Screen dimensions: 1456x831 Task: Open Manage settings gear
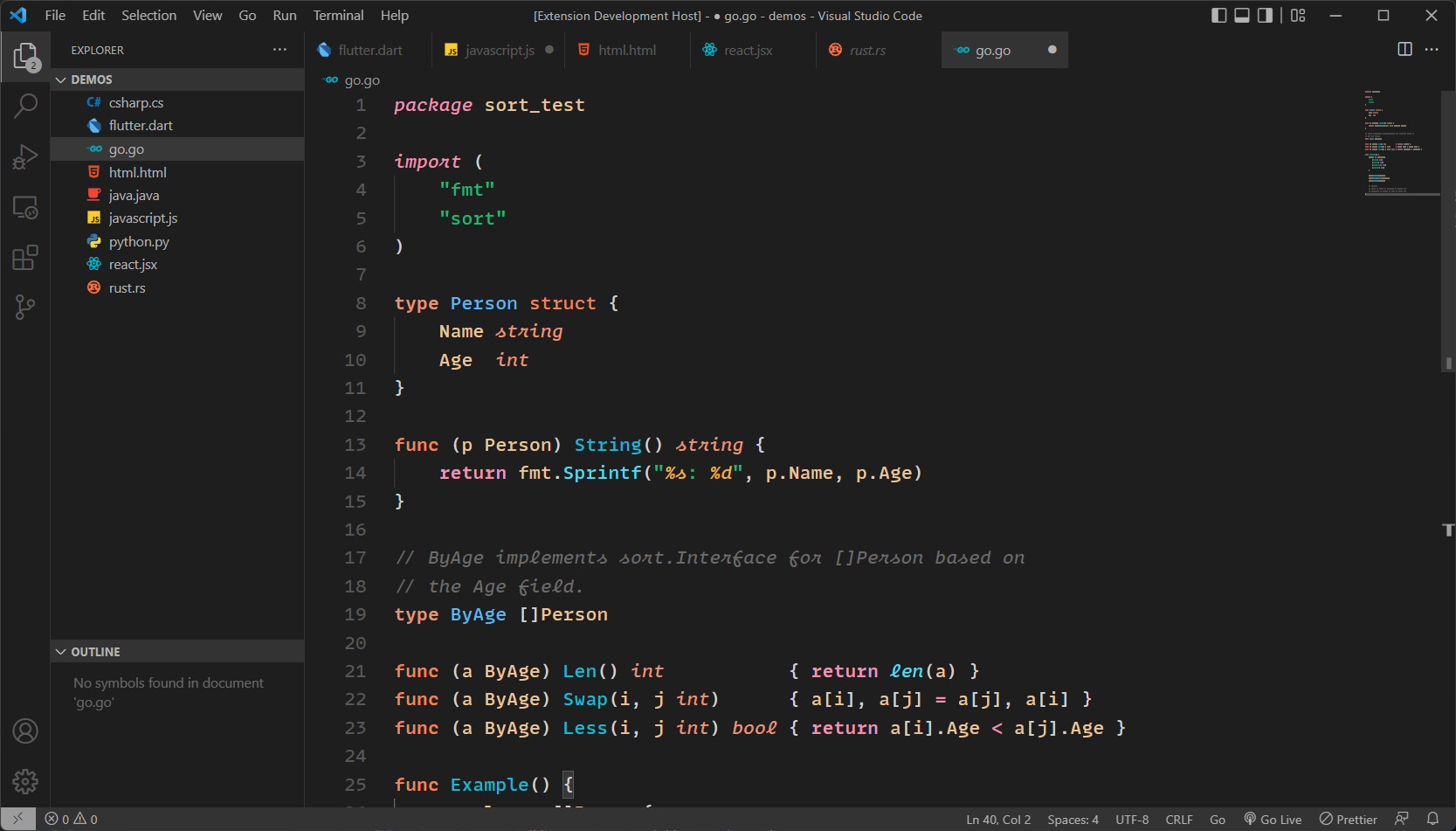[25, 781]
